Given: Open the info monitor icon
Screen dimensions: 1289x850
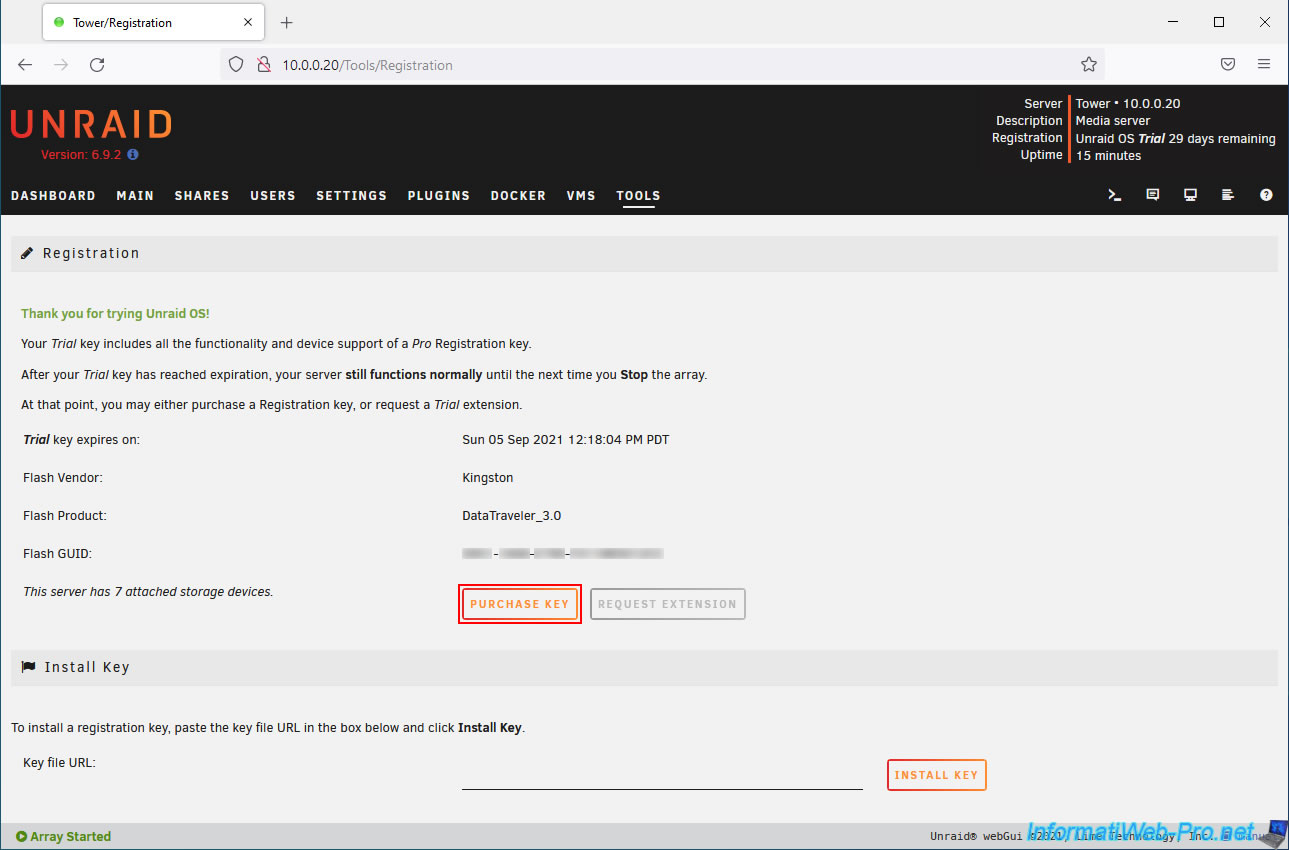Looking at the screenshot, I should (x=1190, y=195).
